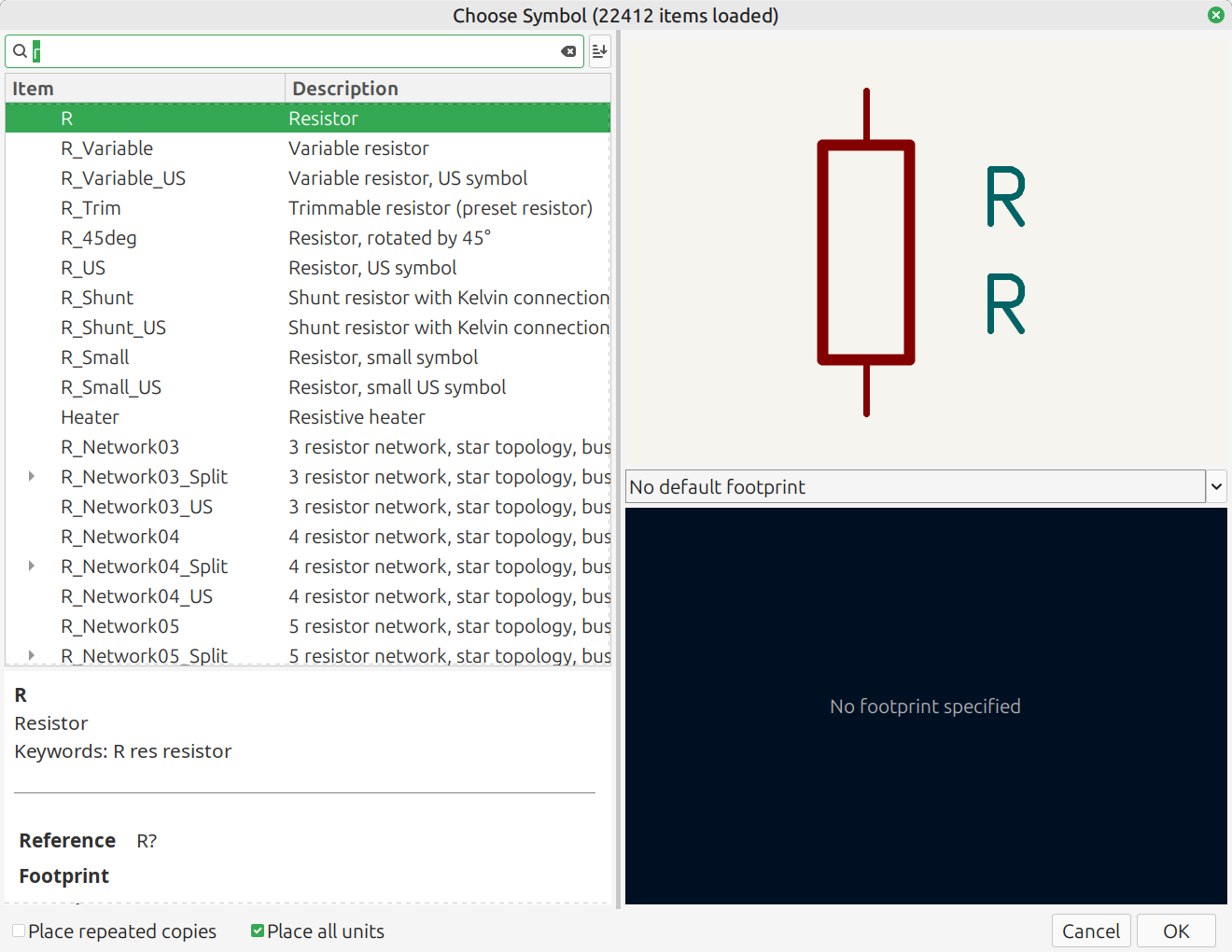Image resolution: width=1232 pixels, height=952 pixels.
Task: Click the sort order icon button
Action: tap(599, 51)
